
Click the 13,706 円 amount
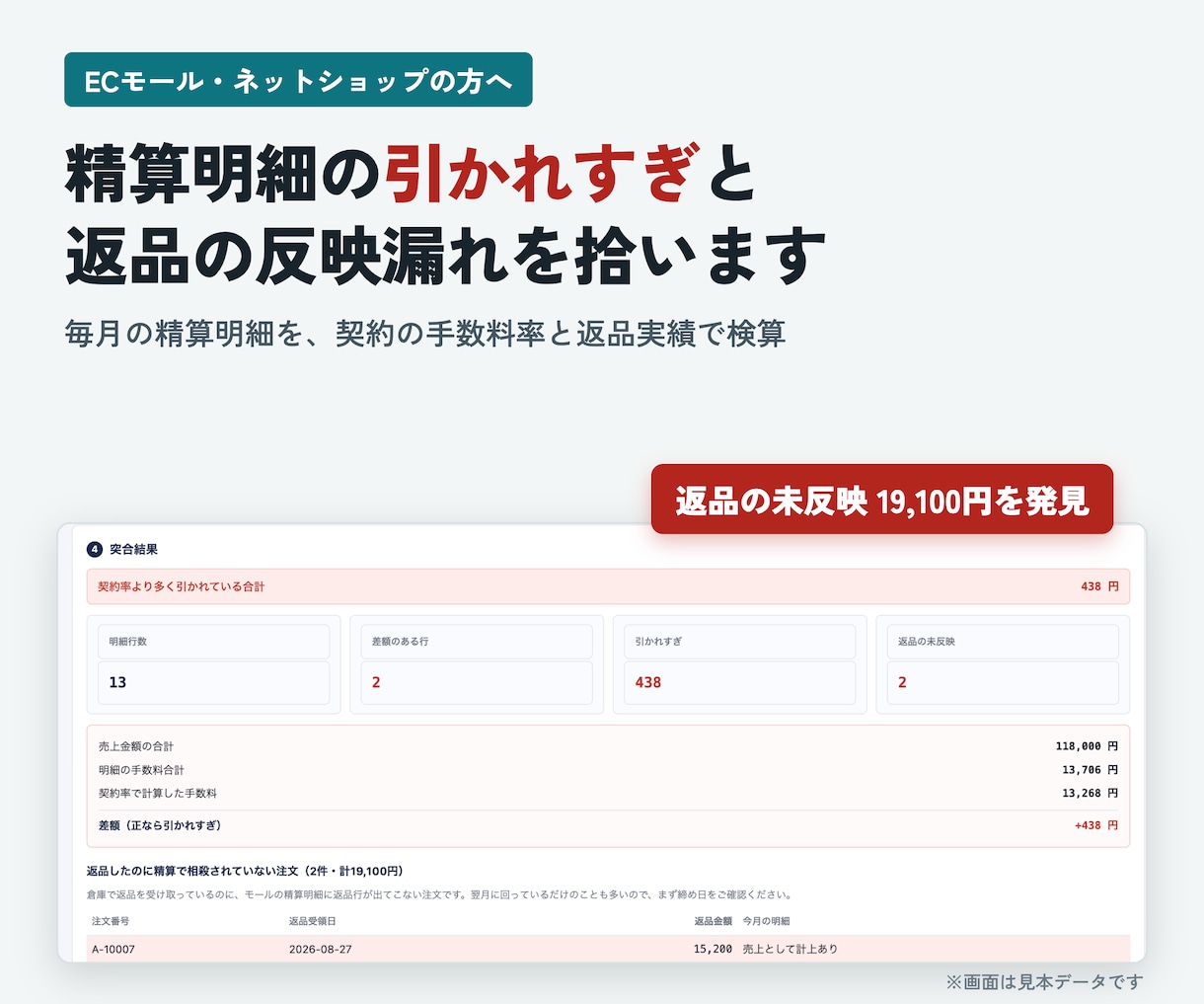[x=1091, y=770]
